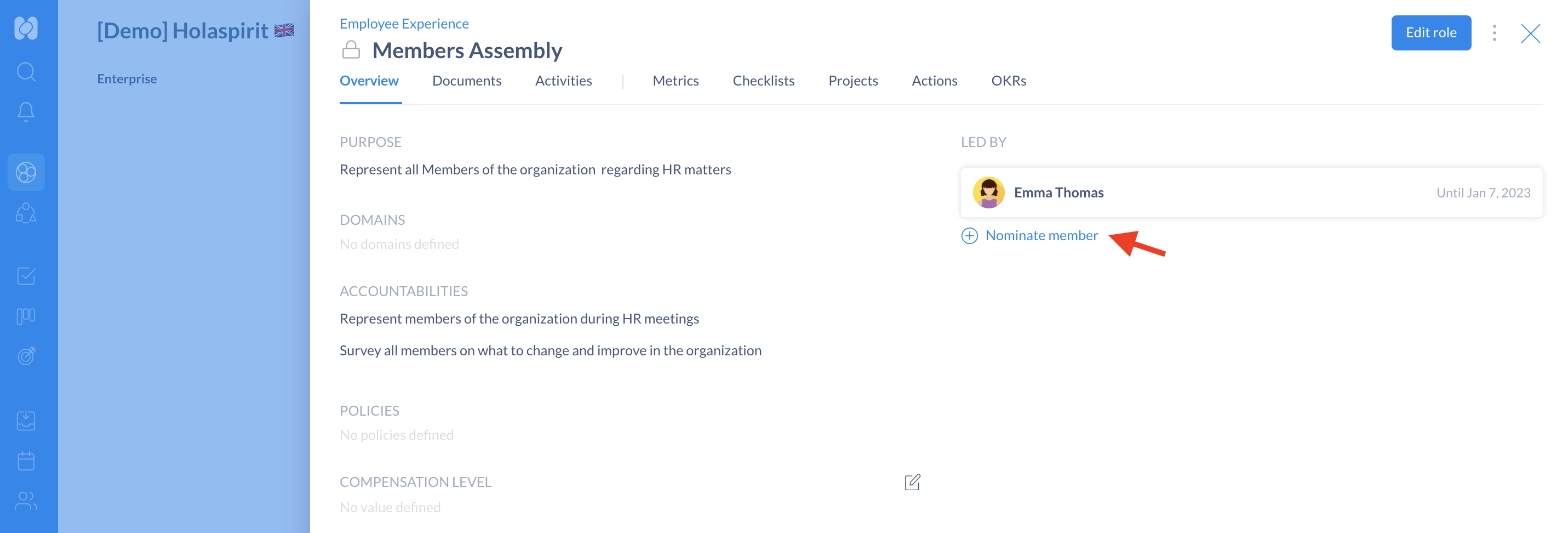Click 'Survey all members' accountability text

(550, 350)
